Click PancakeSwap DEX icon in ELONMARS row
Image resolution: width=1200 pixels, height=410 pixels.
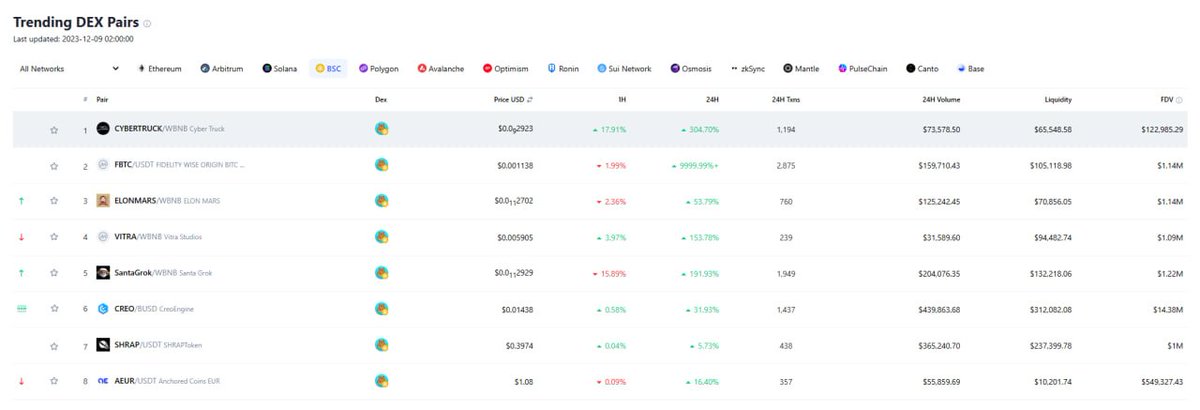click(381, 201)
